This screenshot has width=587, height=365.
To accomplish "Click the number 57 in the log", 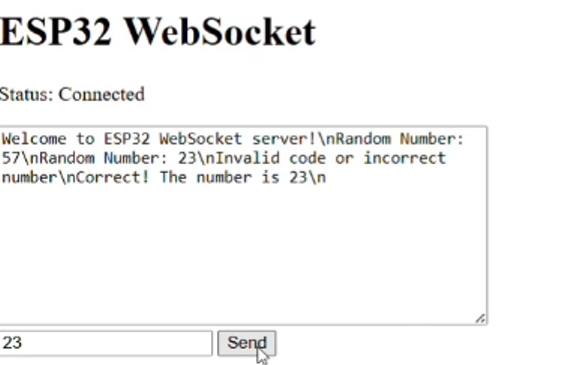I will pyautogui.click(x=10, y=158).
